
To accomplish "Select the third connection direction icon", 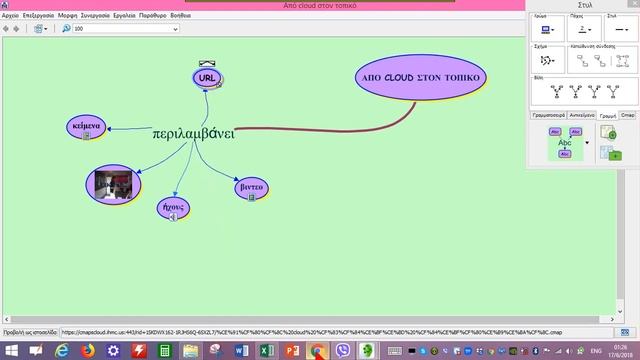I will coord(622,61).
